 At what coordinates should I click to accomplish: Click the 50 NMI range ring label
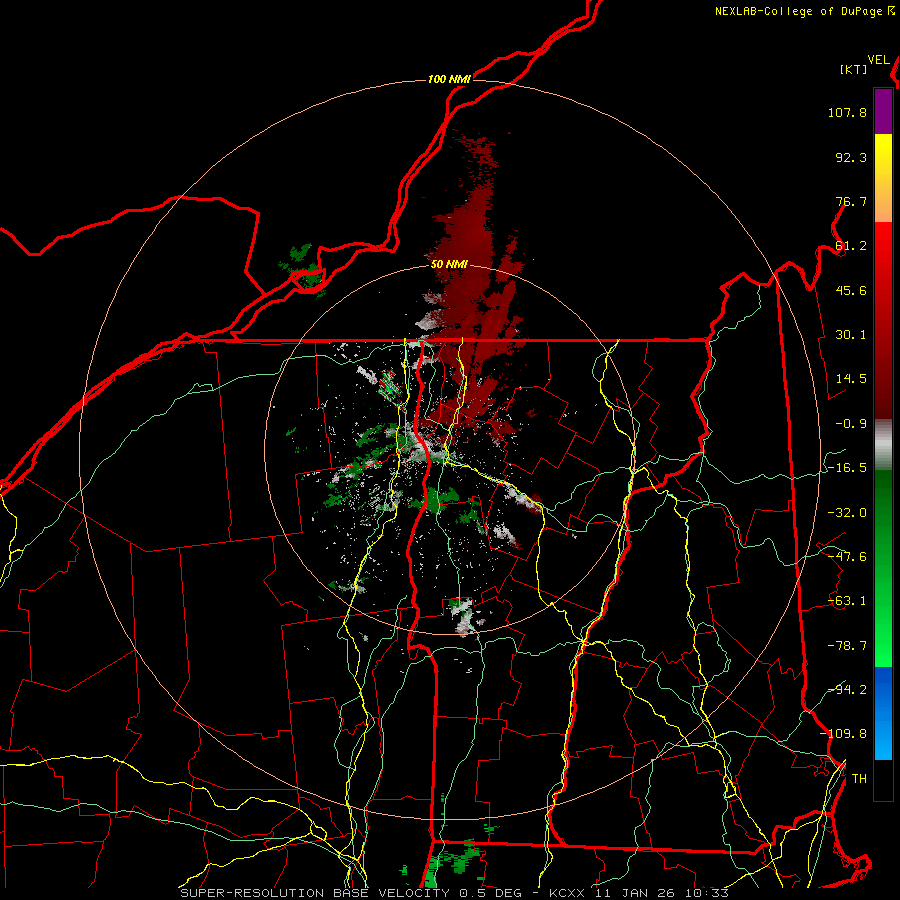tap(449, 265)
